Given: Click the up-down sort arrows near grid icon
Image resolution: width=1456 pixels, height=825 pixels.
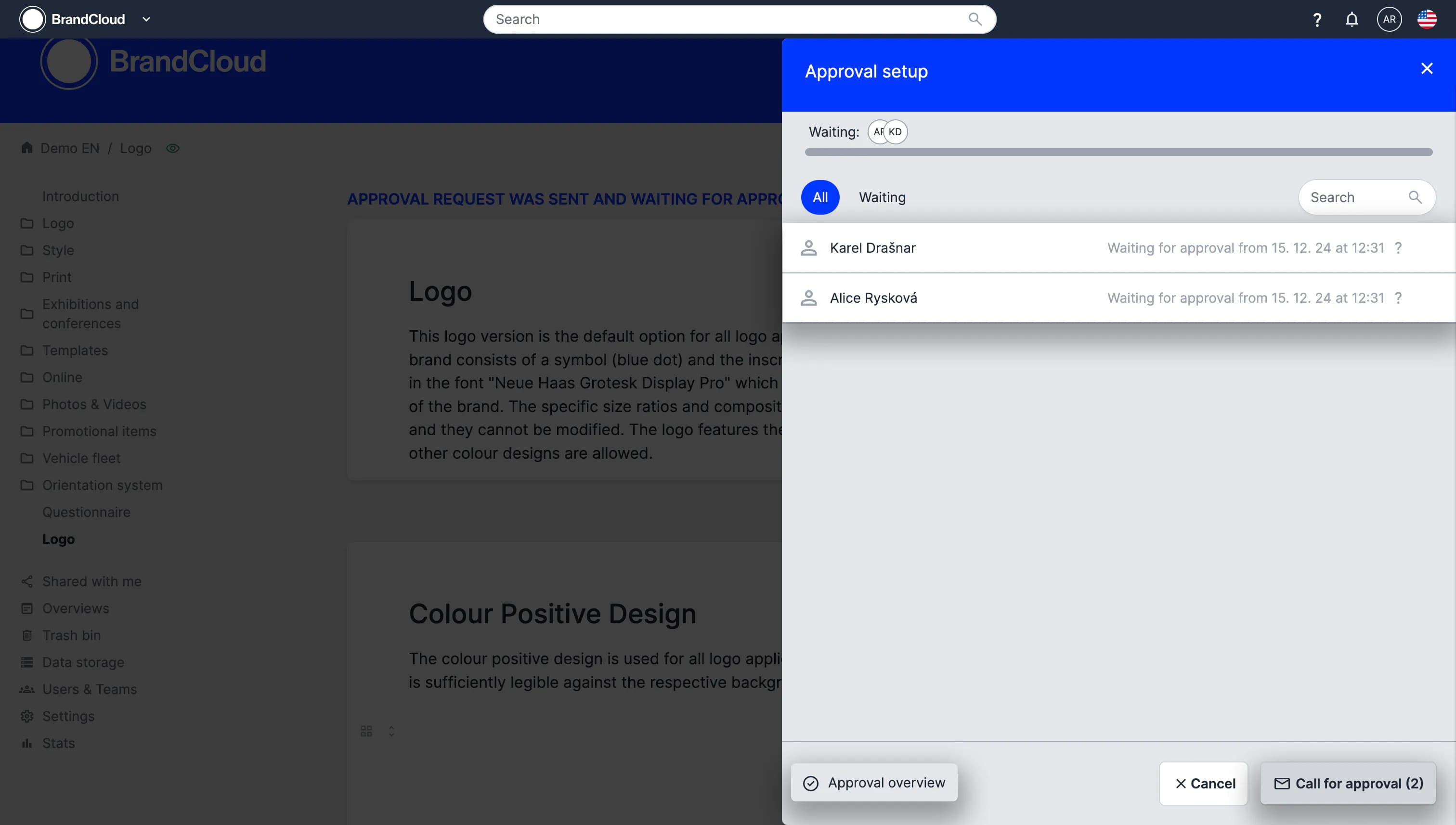Looking at the screenshot, I should click(x=391, y=732).
